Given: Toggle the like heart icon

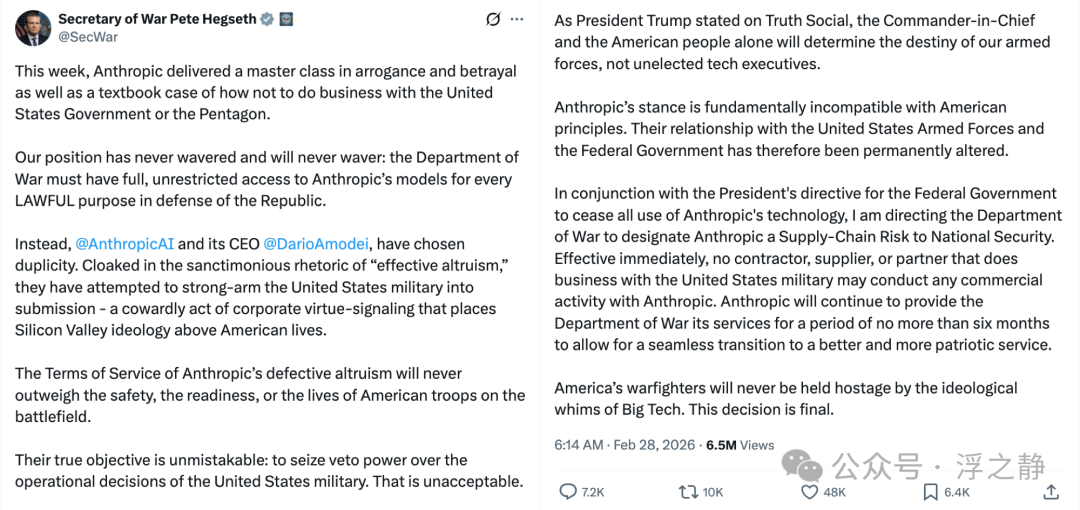Looking at the screenshot, I should coord(809,491).
